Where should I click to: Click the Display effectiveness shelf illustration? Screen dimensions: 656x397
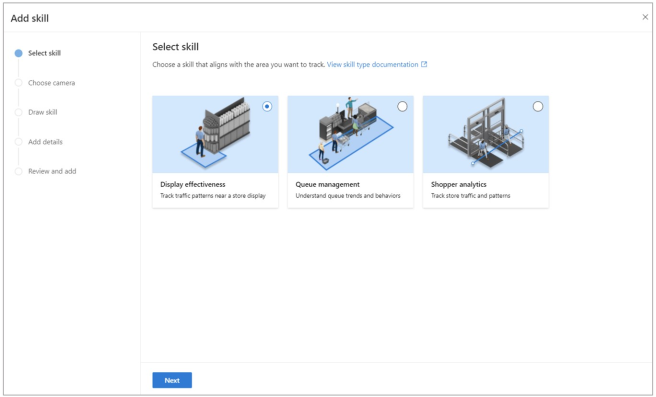pyautogui.click(x=215, y=134)
